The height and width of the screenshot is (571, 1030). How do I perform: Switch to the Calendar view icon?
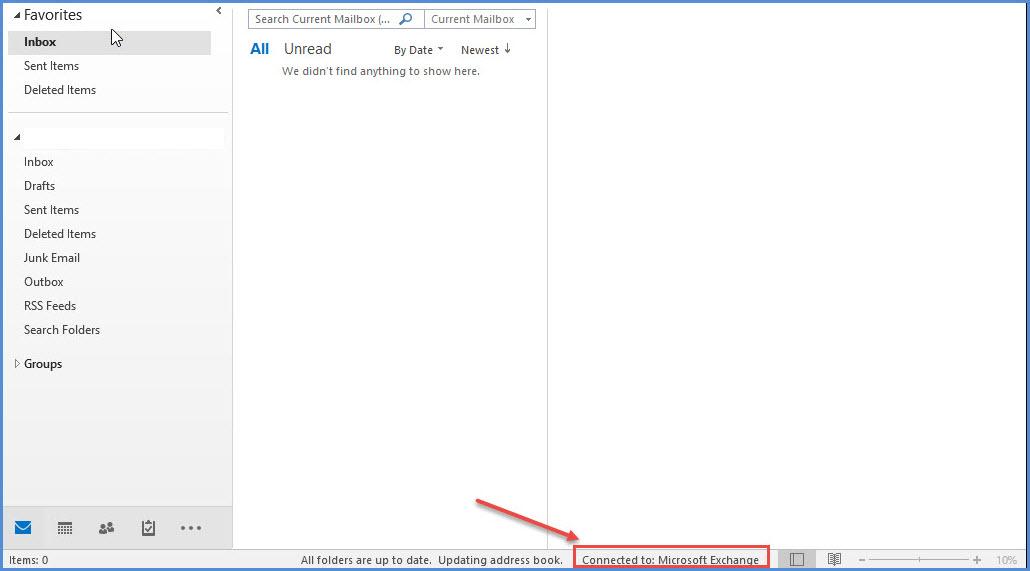point(64,528)
